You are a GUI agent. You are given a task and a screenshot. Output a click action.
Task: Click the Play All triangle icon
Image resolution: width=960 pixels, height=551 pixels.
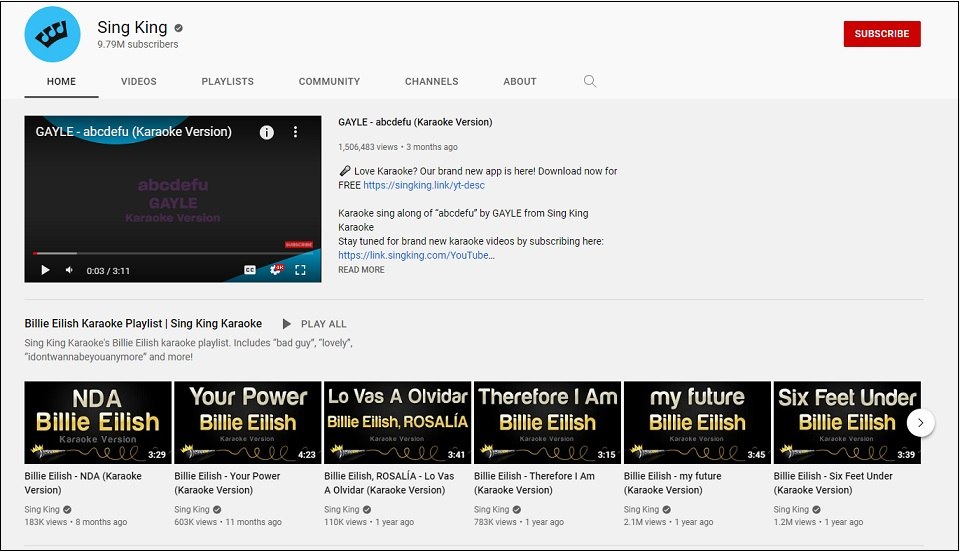pos(287,324)
